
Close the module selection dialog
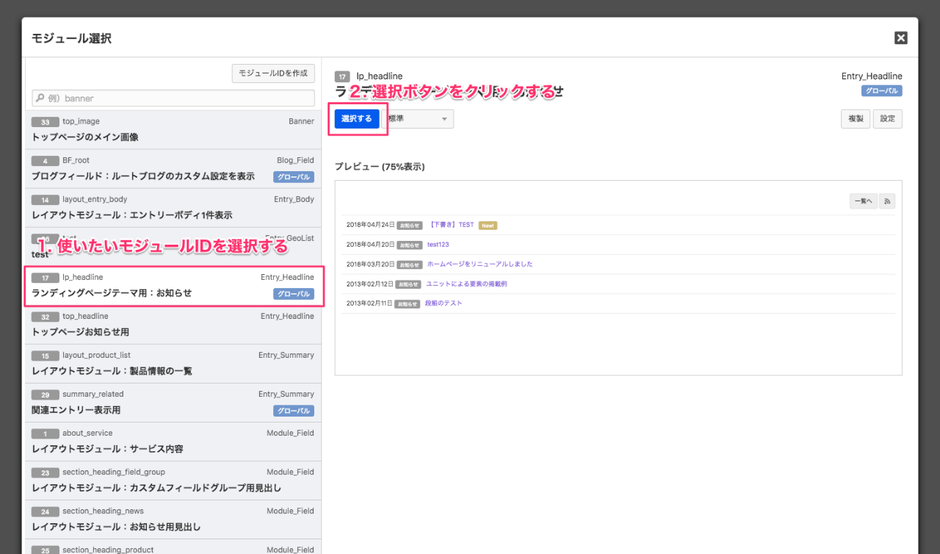point(900,38)
